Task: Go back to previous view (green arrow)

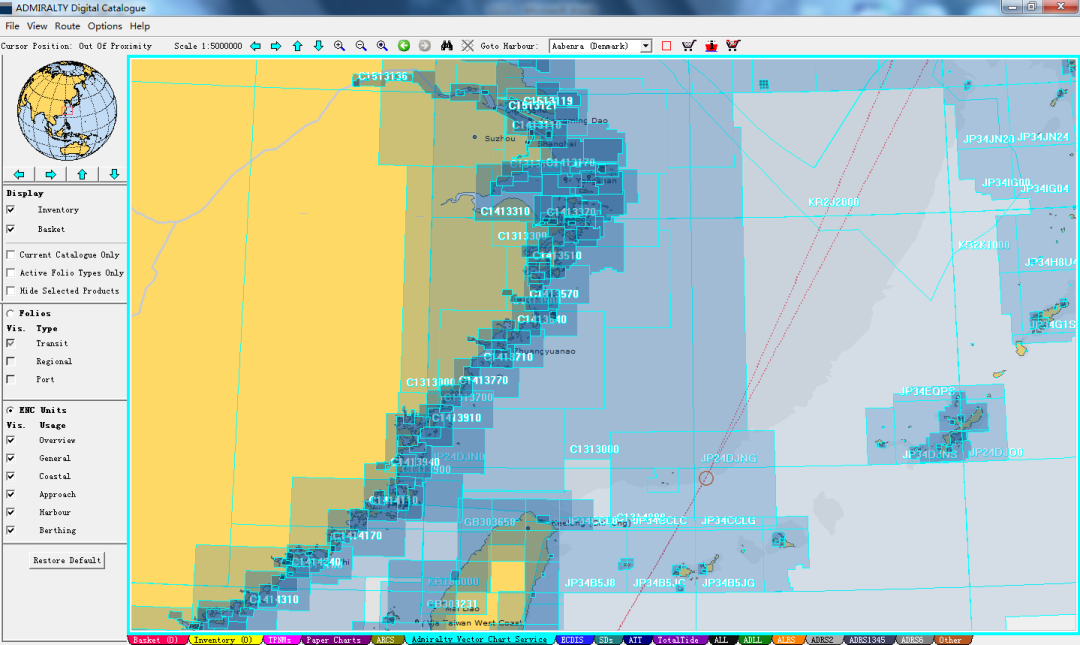Action: (x=404, y=46)
